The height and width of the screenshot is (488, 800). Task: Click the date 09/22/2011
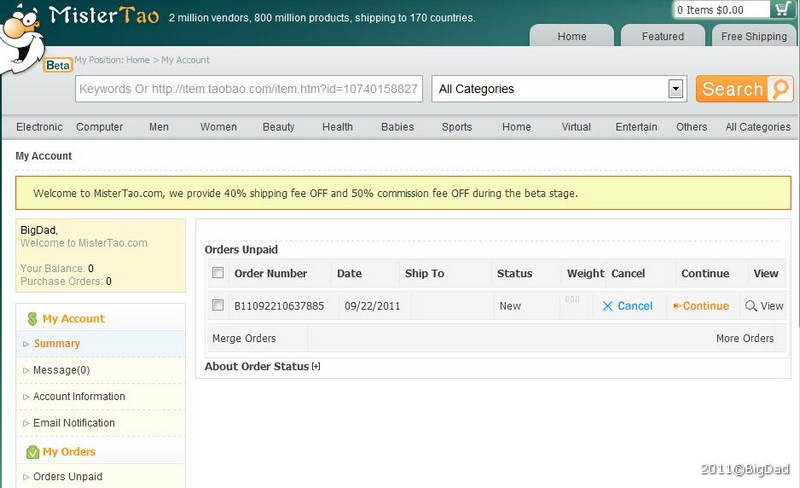point(372,306)
